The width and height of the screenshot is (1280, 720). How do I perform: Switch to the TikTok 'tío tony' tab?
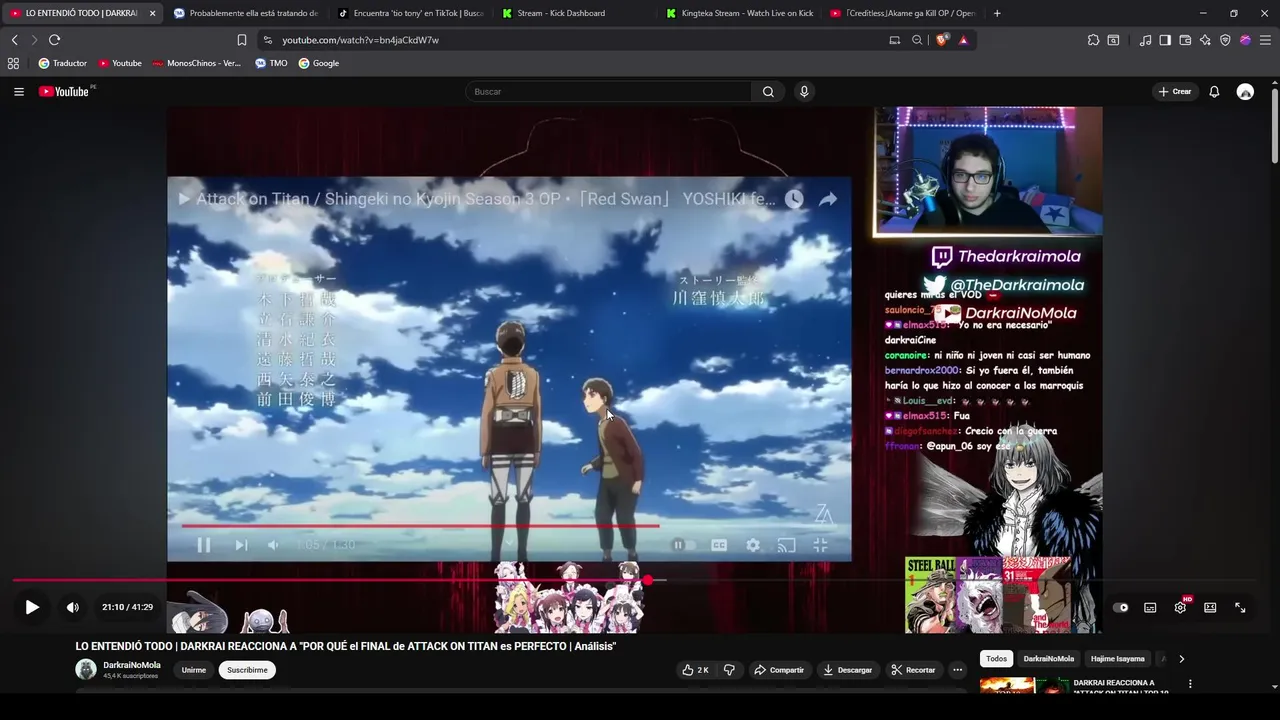pyautogui.click(x=409, y=13)
